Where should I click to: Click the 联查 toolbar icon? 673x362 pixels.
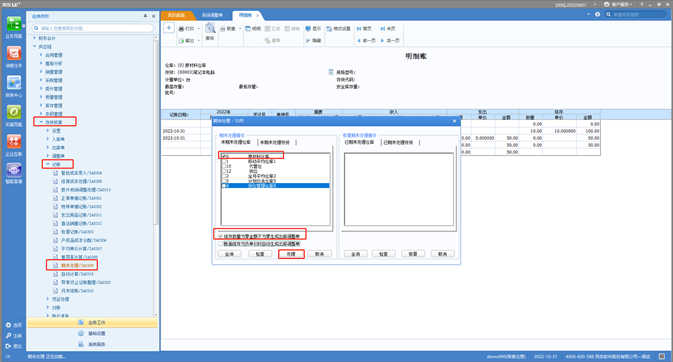(223, 29)
